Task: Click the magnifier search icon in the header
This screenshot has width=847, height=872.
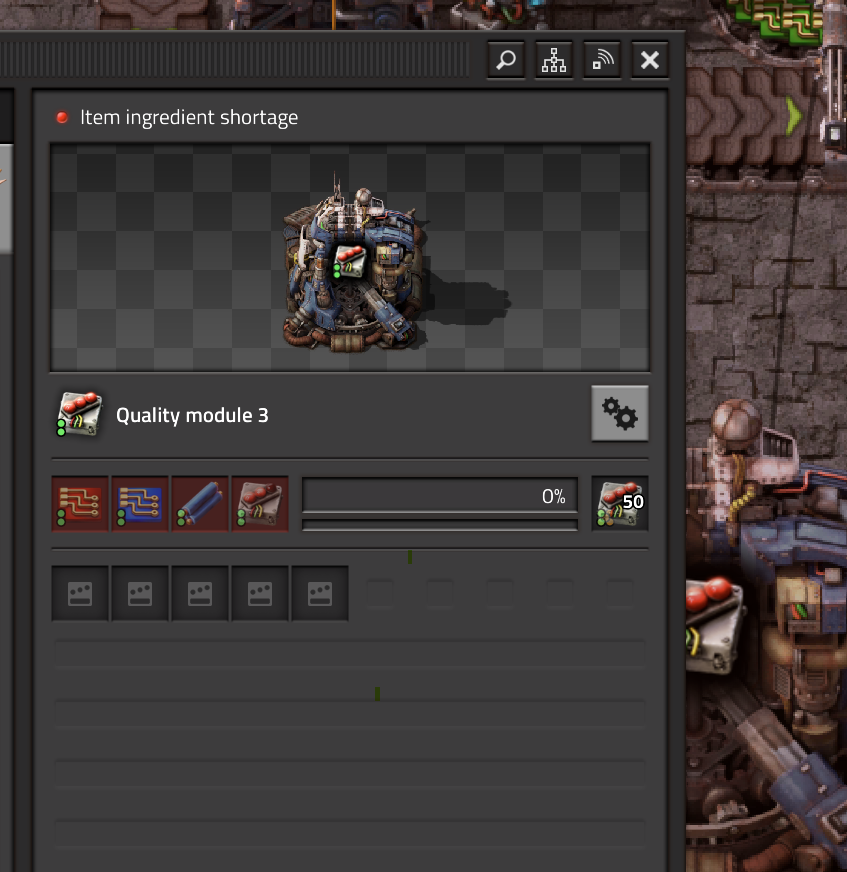Action: [506, 60]
